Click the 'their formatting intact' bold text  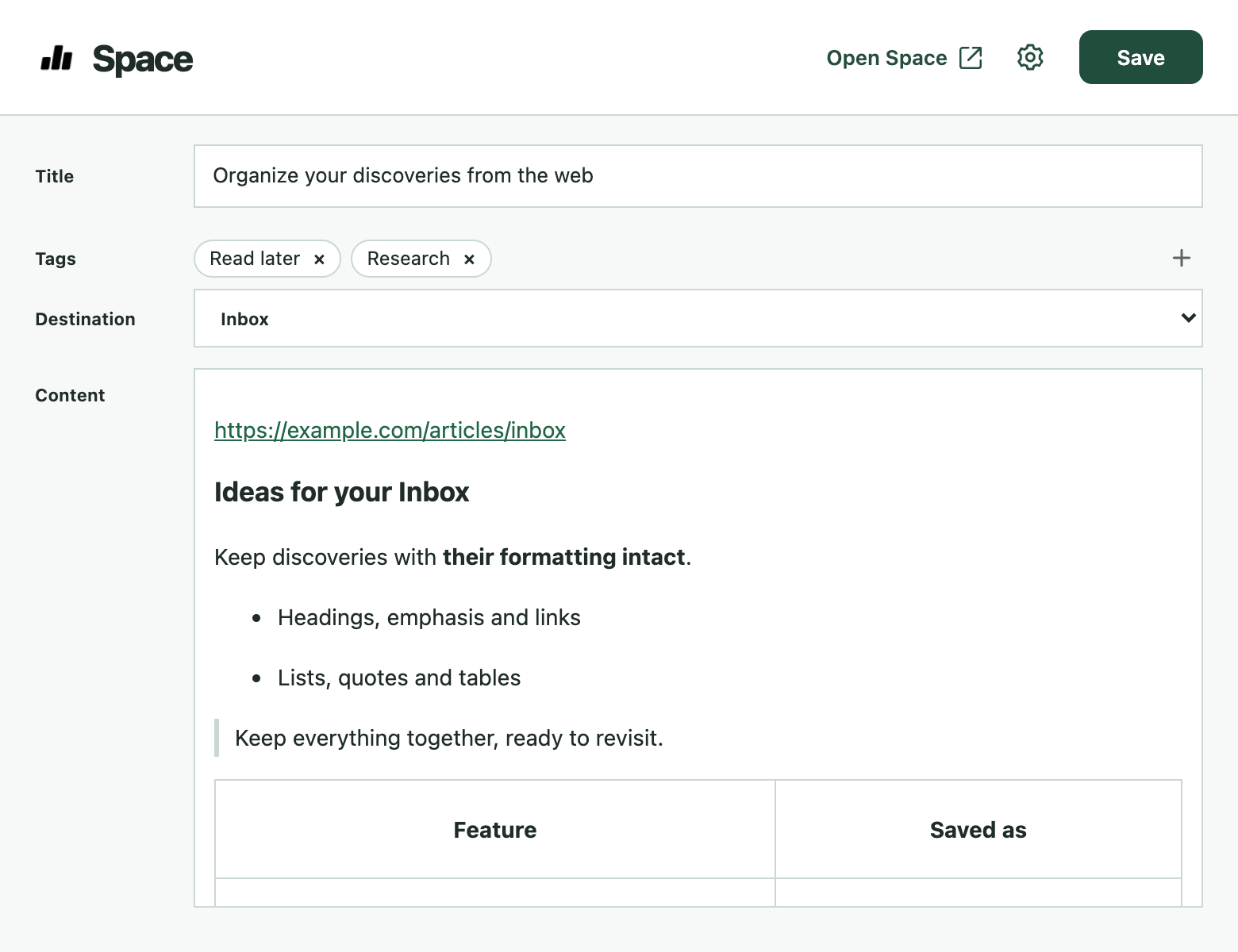coord(564,557)
